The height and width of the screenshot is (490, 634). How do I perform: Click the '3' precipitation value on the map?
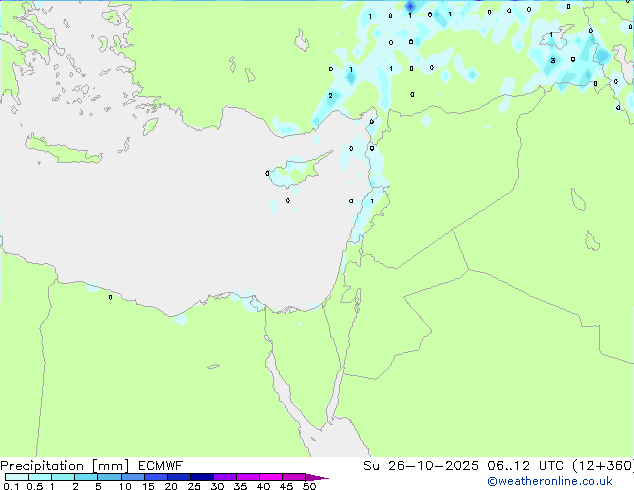(x=553, y=61)
